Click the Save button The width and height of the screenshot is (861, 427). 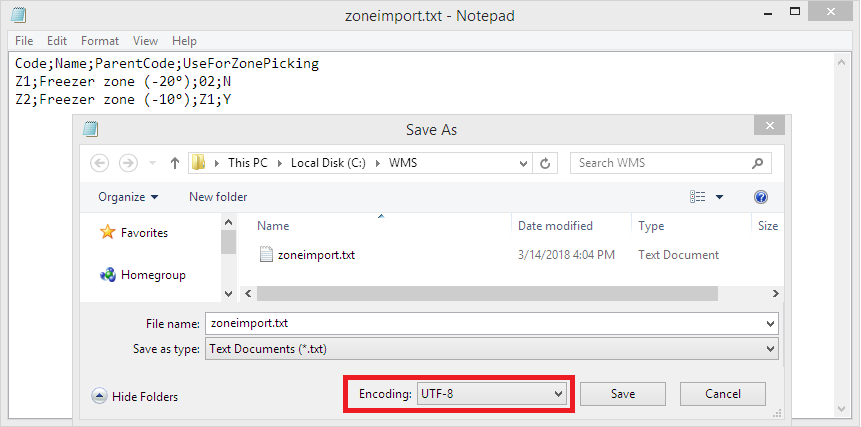click(x=623, y=394)
